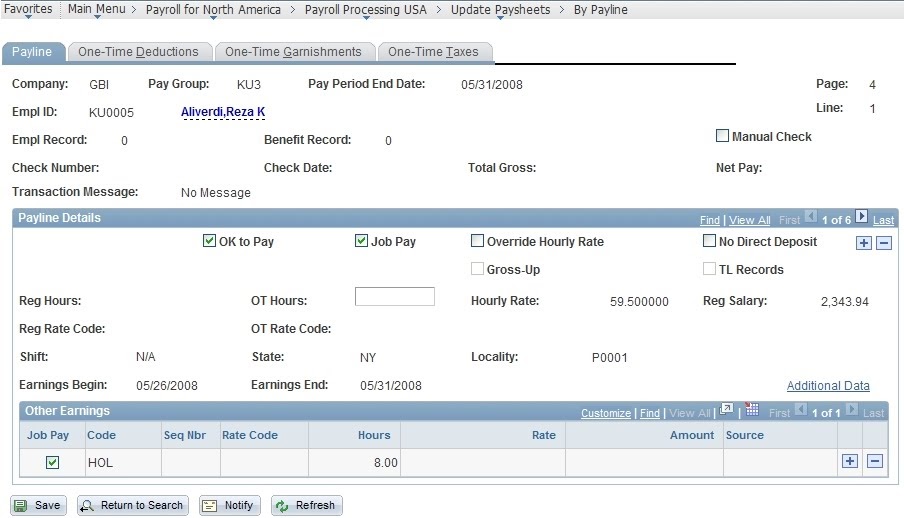The height and width of the screenshot is (518, 904).
Task: Open Other Earnings grid in new window
Action: click(726, 410)
